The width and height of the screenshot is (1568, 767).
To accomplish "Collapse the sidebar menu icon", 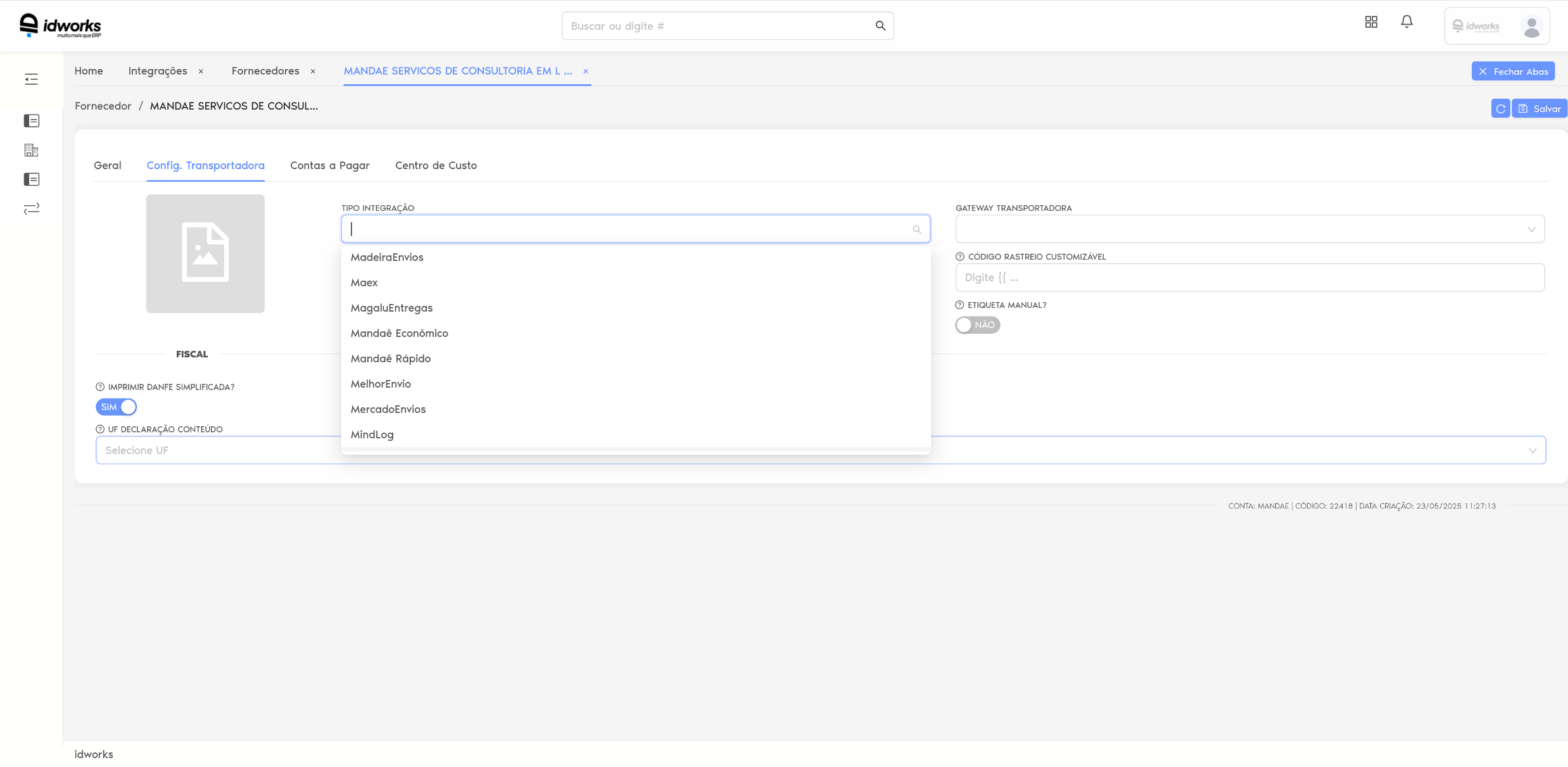I will pyautogui.click(x=31, y=79).
